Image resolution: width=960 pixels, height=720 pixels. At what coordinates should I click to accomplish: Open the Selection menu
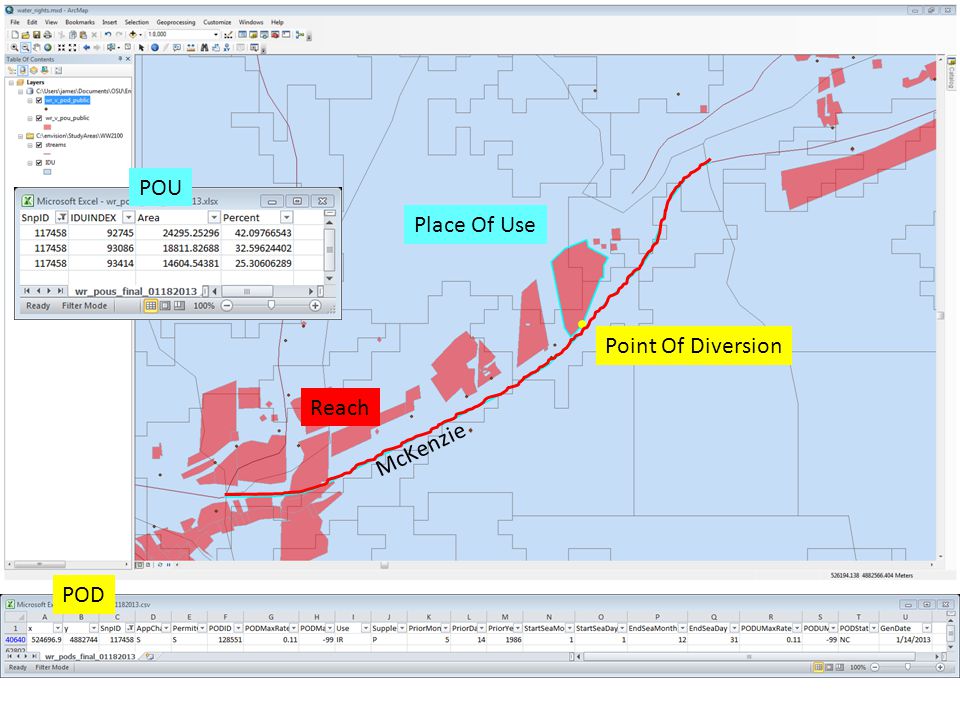[137, 22]
